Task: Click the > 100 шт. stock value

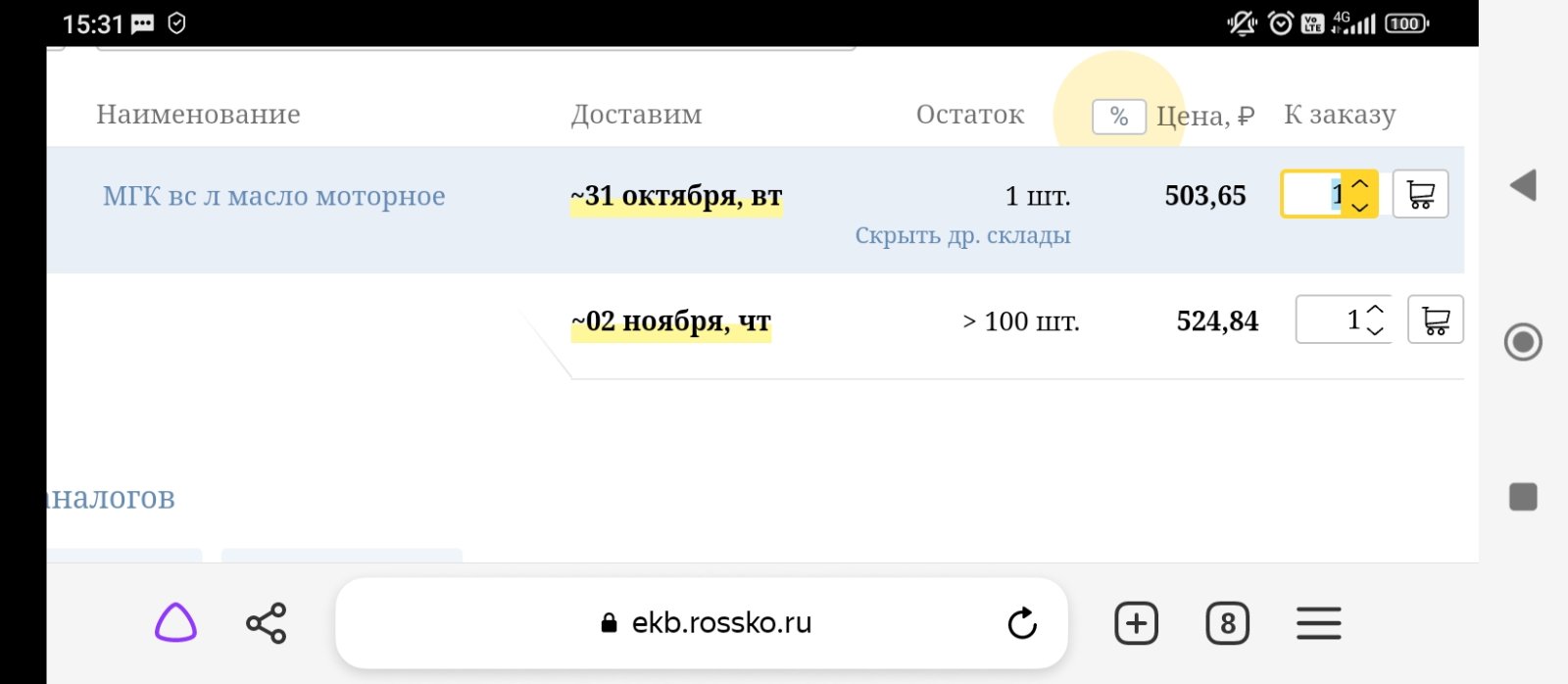Action: point(1021,321)
